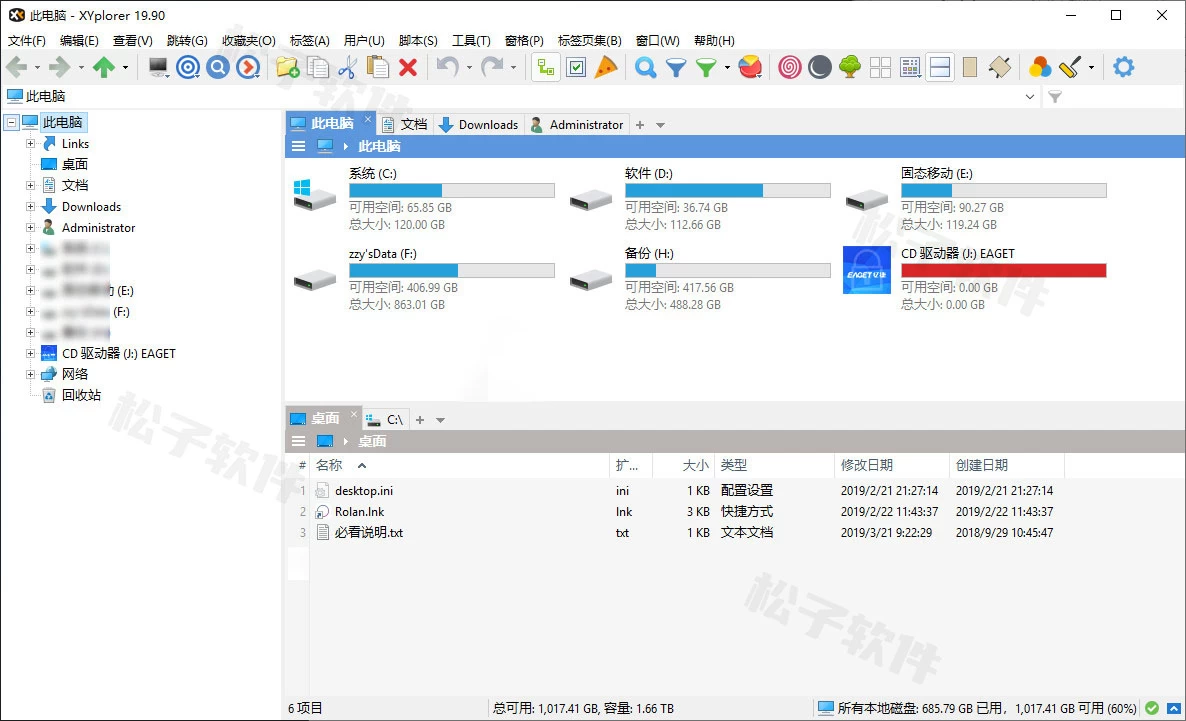Screen dimensions: 1186x721
Task: Switch to the C:\ tab
Action: tap(385, 419)
